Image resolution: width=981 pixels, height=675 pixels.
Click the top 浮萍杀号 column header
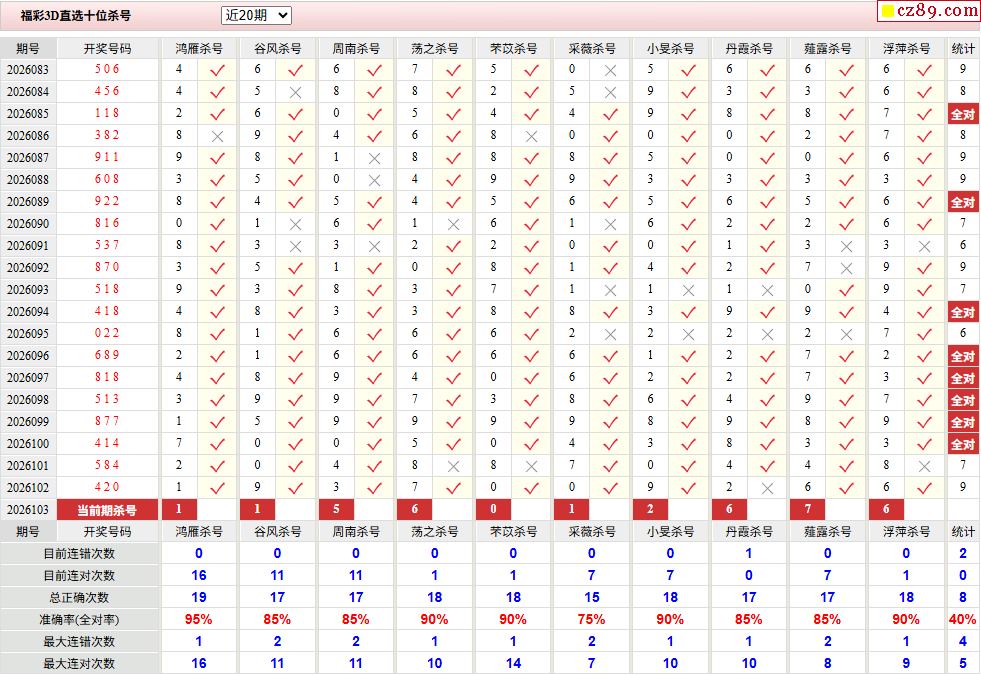click(x=907, y=49)
